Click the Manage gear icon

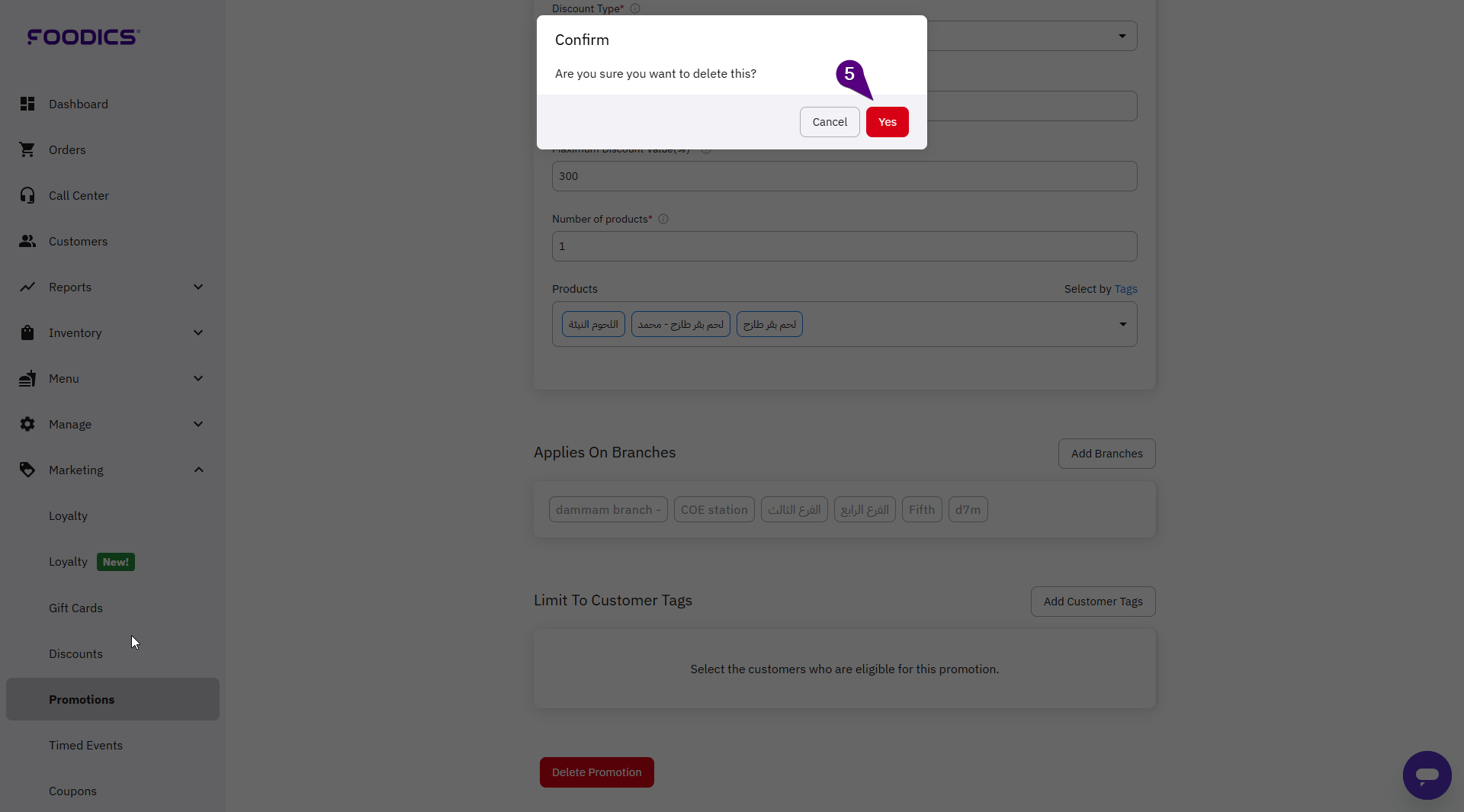coord(27,424)
